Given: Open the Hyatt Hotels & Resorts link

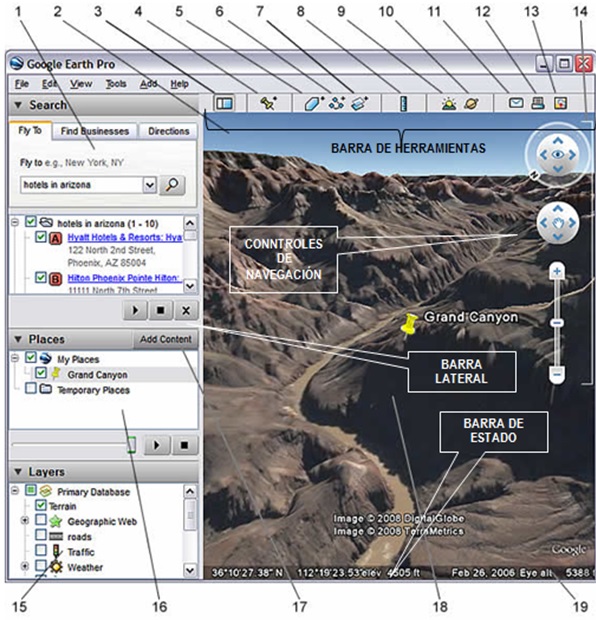Looking at the screenshot, I should pyautogui.click(x=125, y=238).
